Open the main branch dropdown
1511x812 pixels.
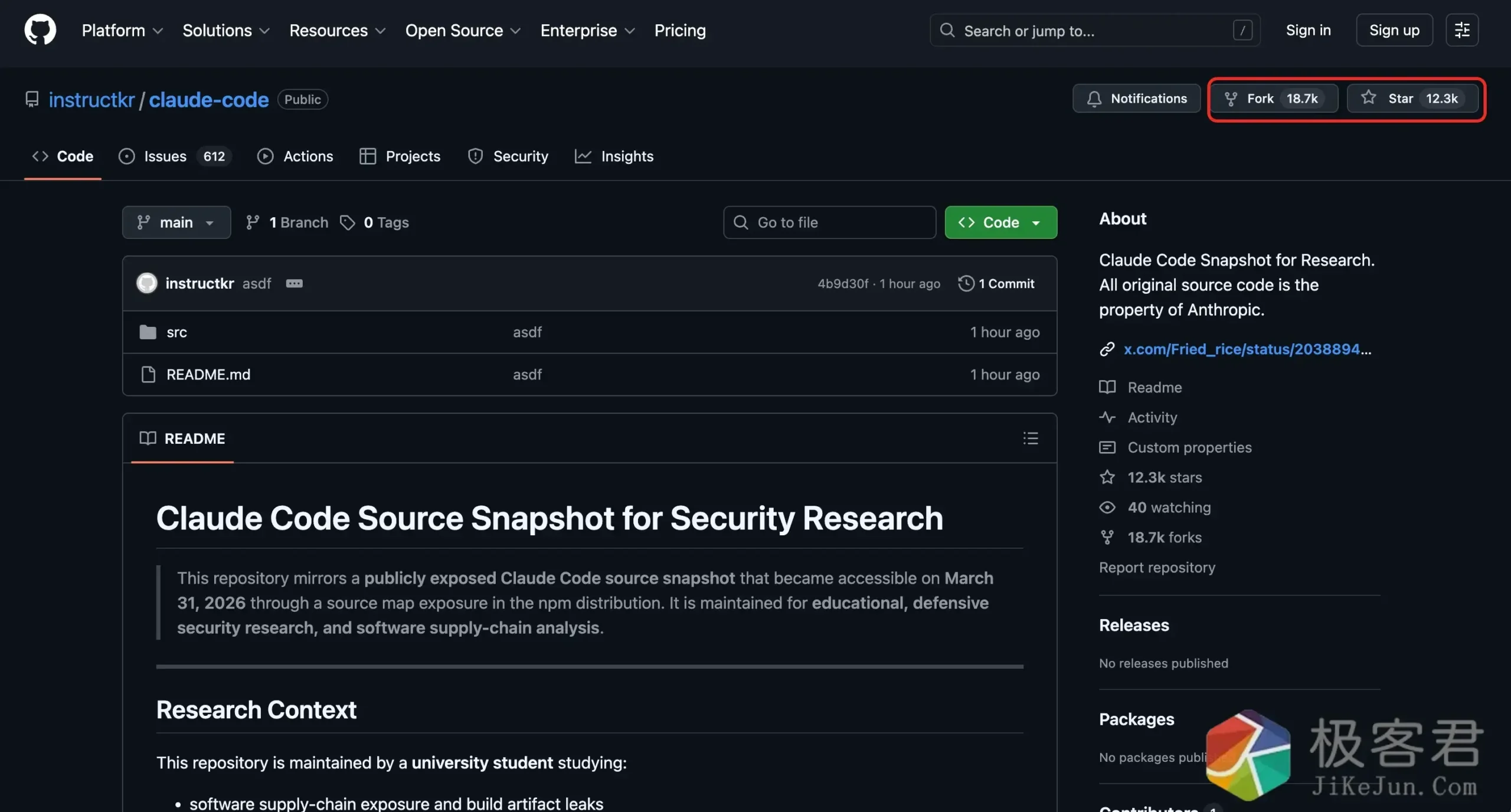(x=176, y=222)
